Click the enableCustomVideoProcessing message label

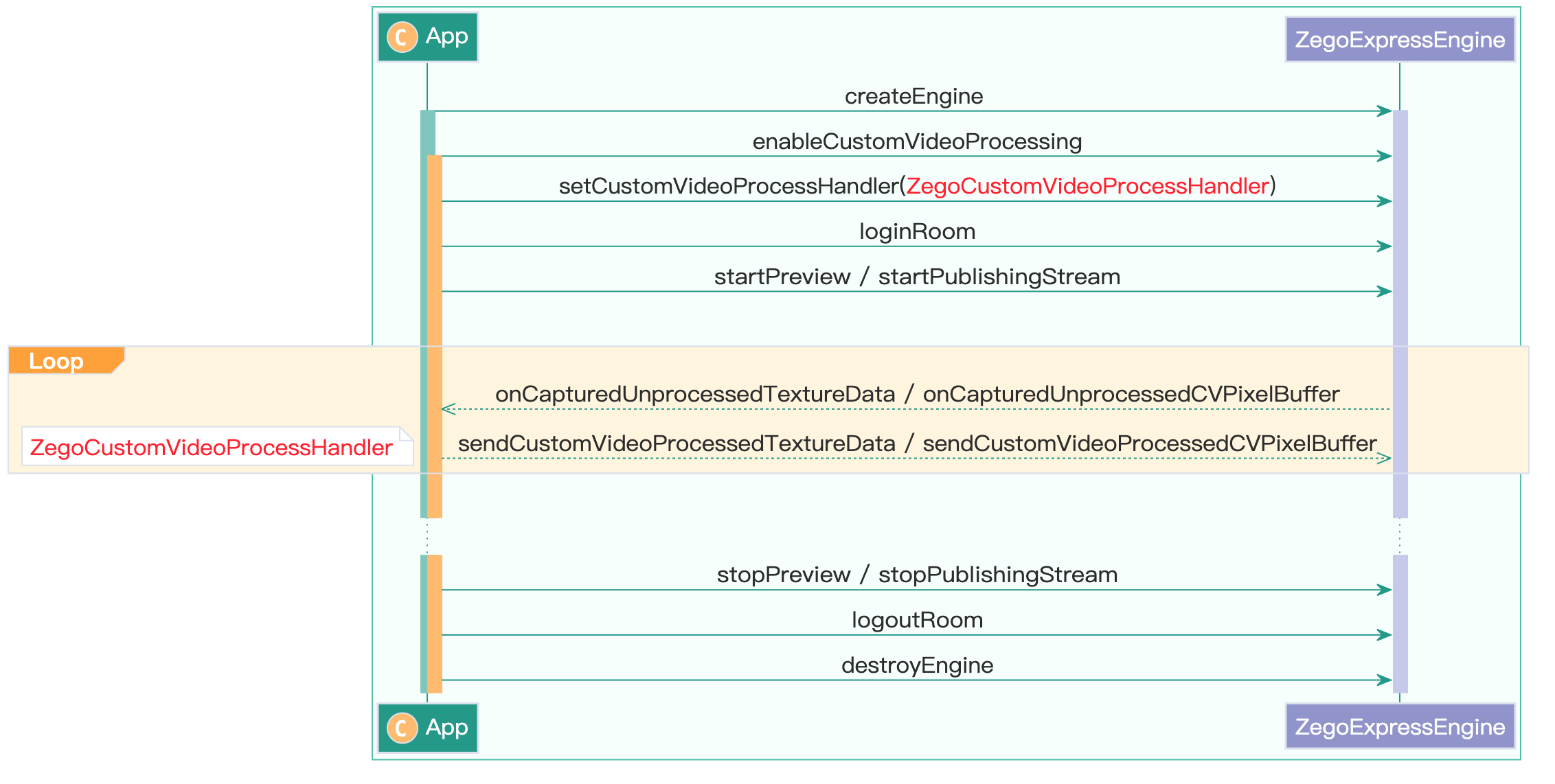(917, 141)
